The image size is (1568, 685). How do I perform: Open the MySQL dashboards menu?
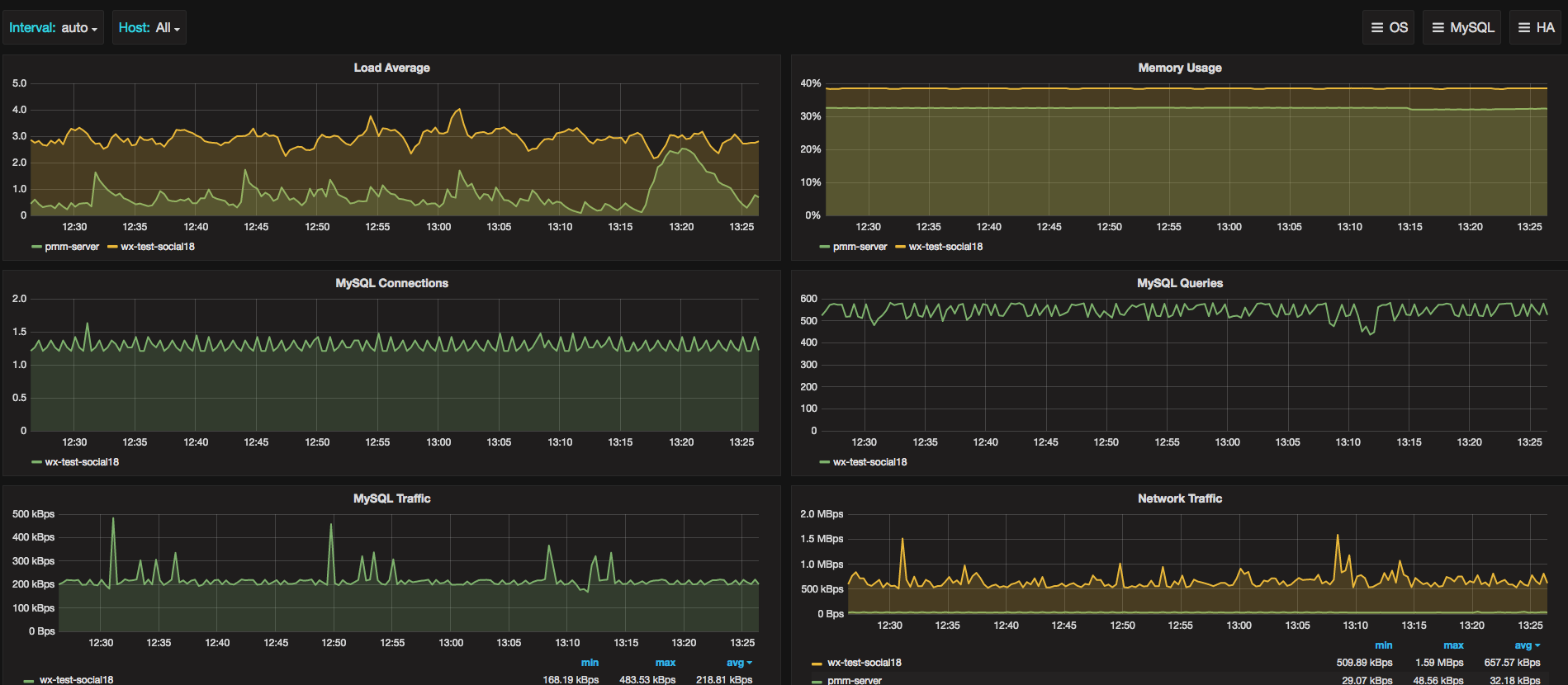(x=1462, y=27)
